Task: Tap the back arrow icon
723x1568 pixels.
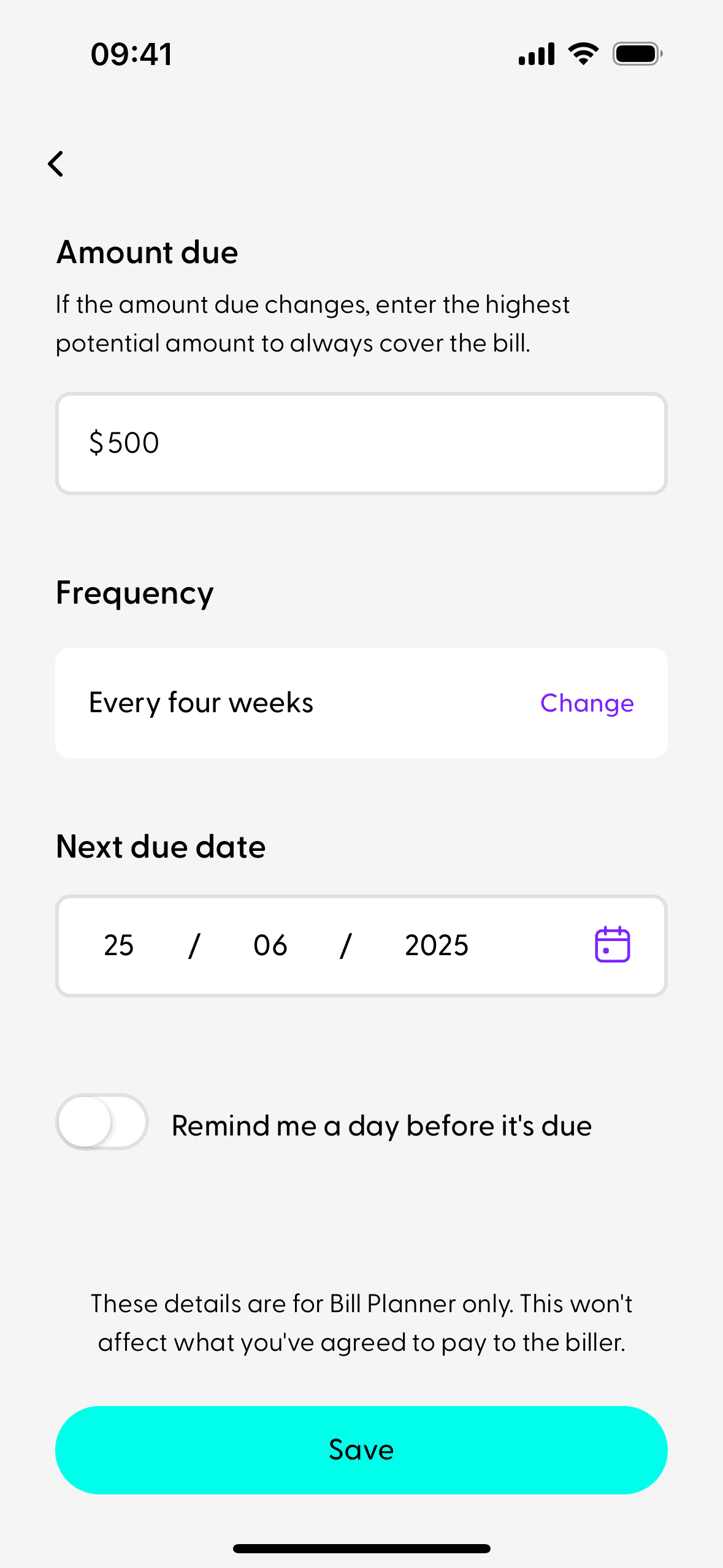Action: 56,164
